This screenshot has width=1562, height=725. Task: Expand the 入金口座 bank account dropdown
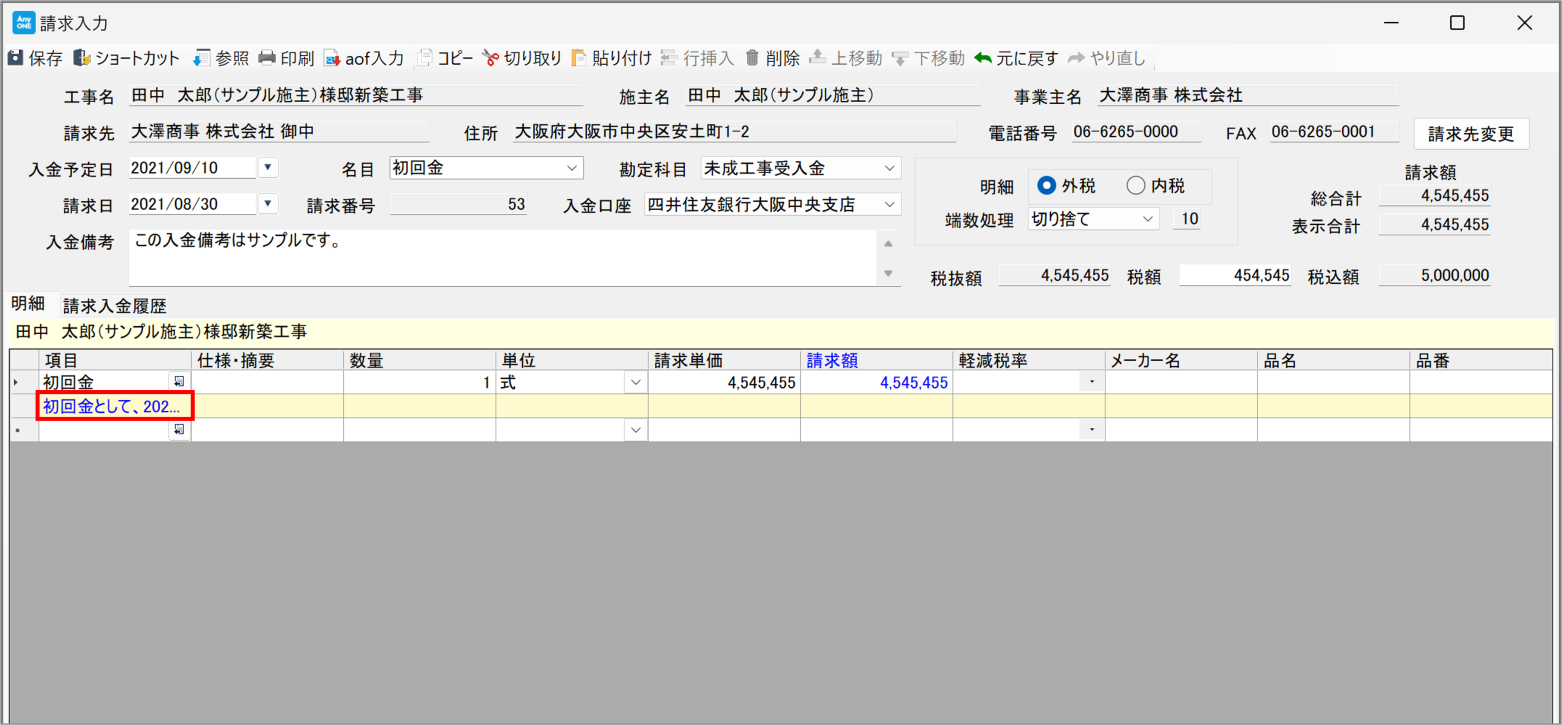[x=891, y=204]
